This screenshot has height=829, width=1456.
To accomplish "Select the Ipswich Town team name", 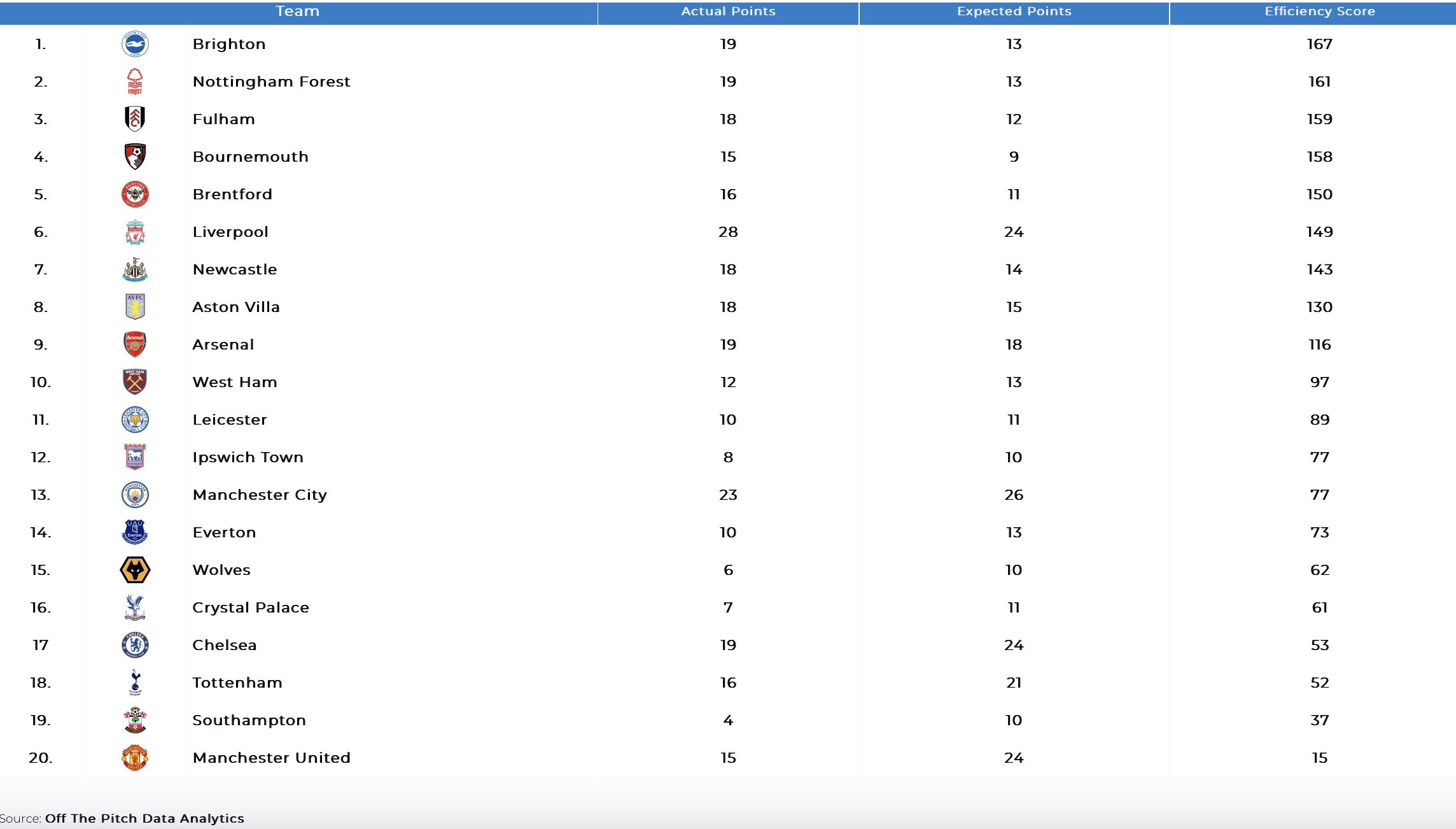I will click(248, 457).
